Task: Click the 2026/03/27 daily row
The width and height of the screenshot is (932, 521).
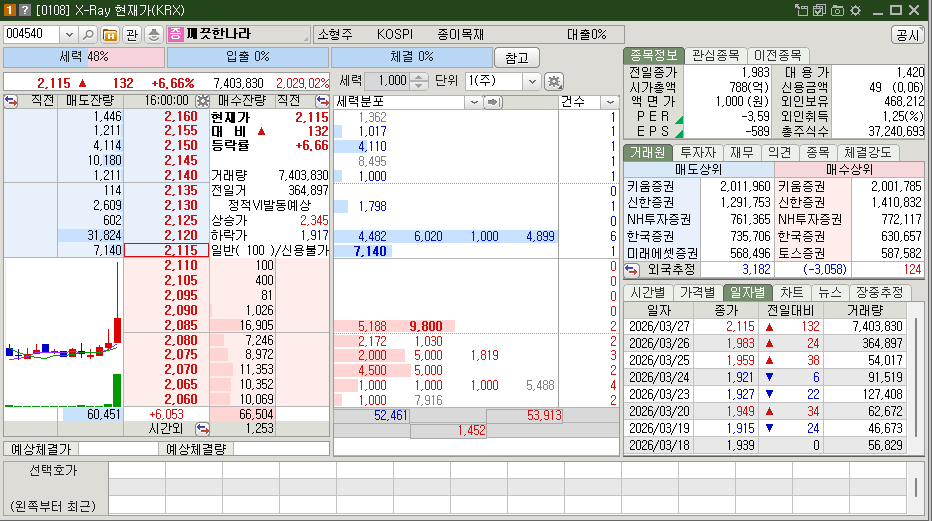Action: tap(766, 327)
